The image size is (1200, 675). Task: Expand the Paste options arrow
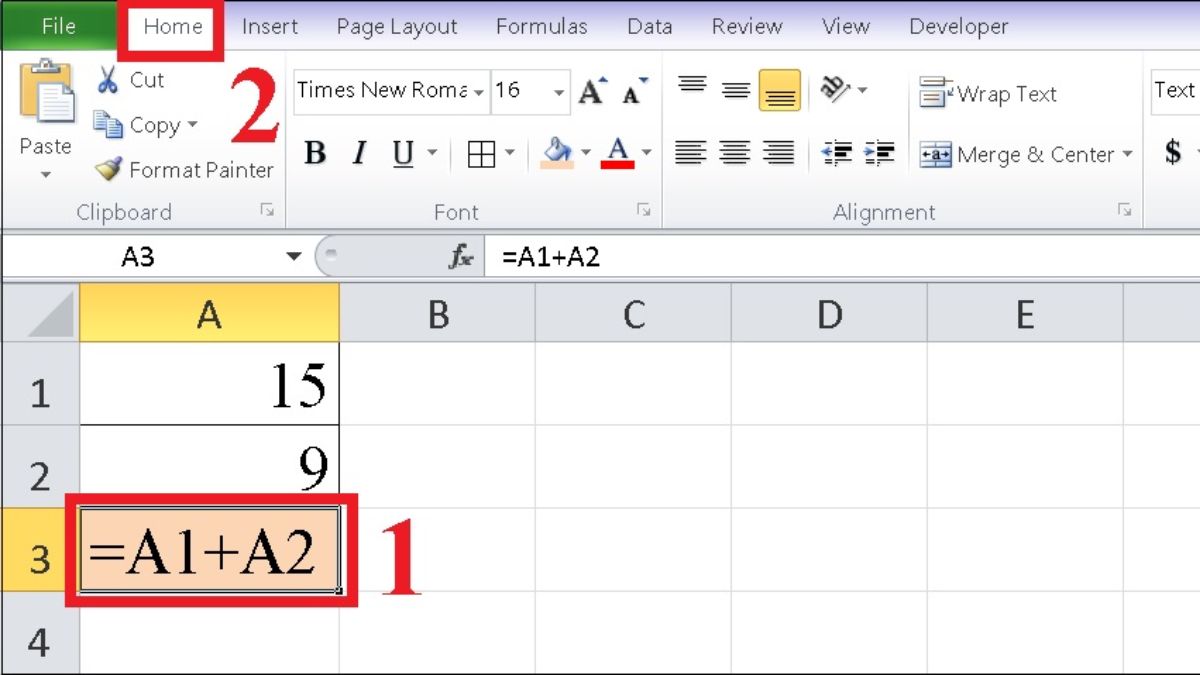pyautogui.click(x=45, y=175)
